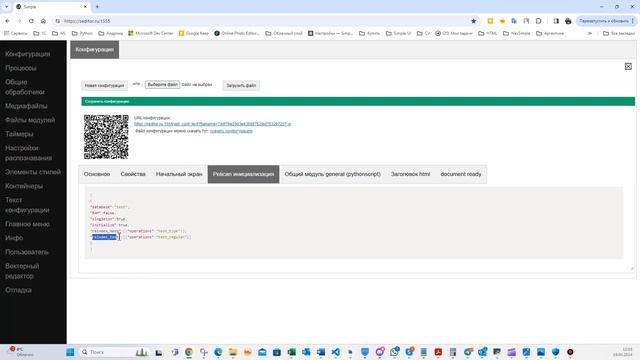Open the HTML bookmarks folder
Screen dimensions: 640x360
488,33
